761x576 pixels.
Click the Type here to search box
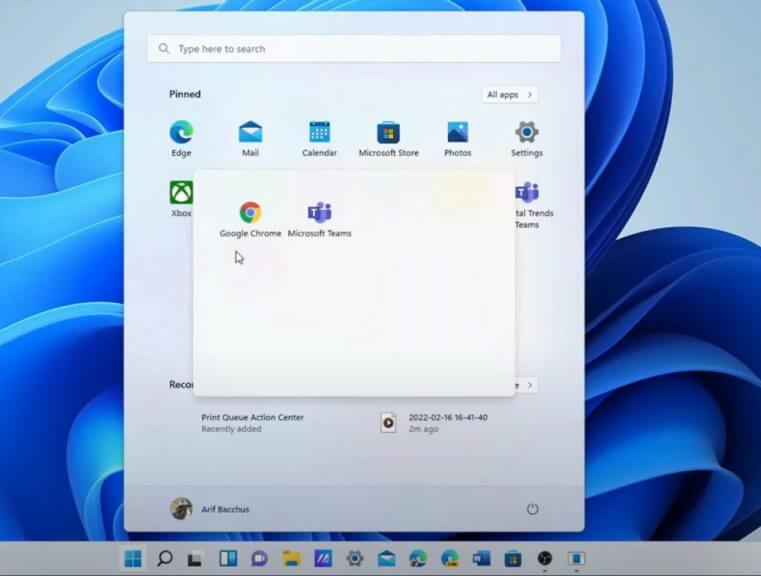point(354,49)
